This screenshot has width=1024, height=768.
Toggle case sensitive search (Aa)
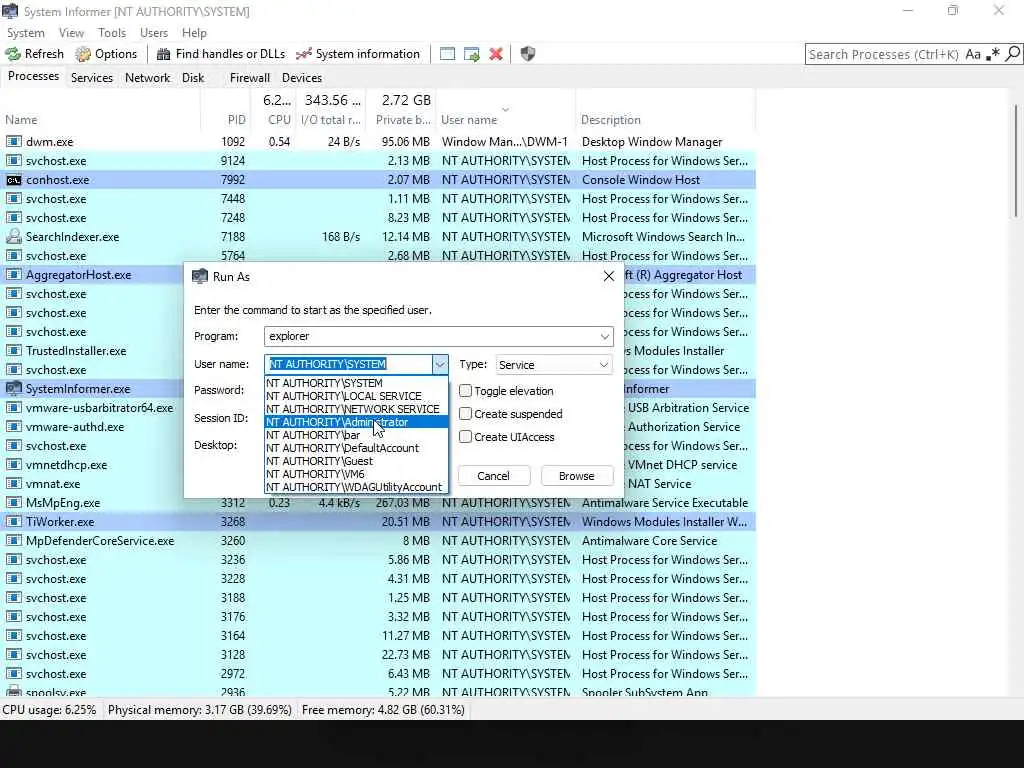(973, 54)
